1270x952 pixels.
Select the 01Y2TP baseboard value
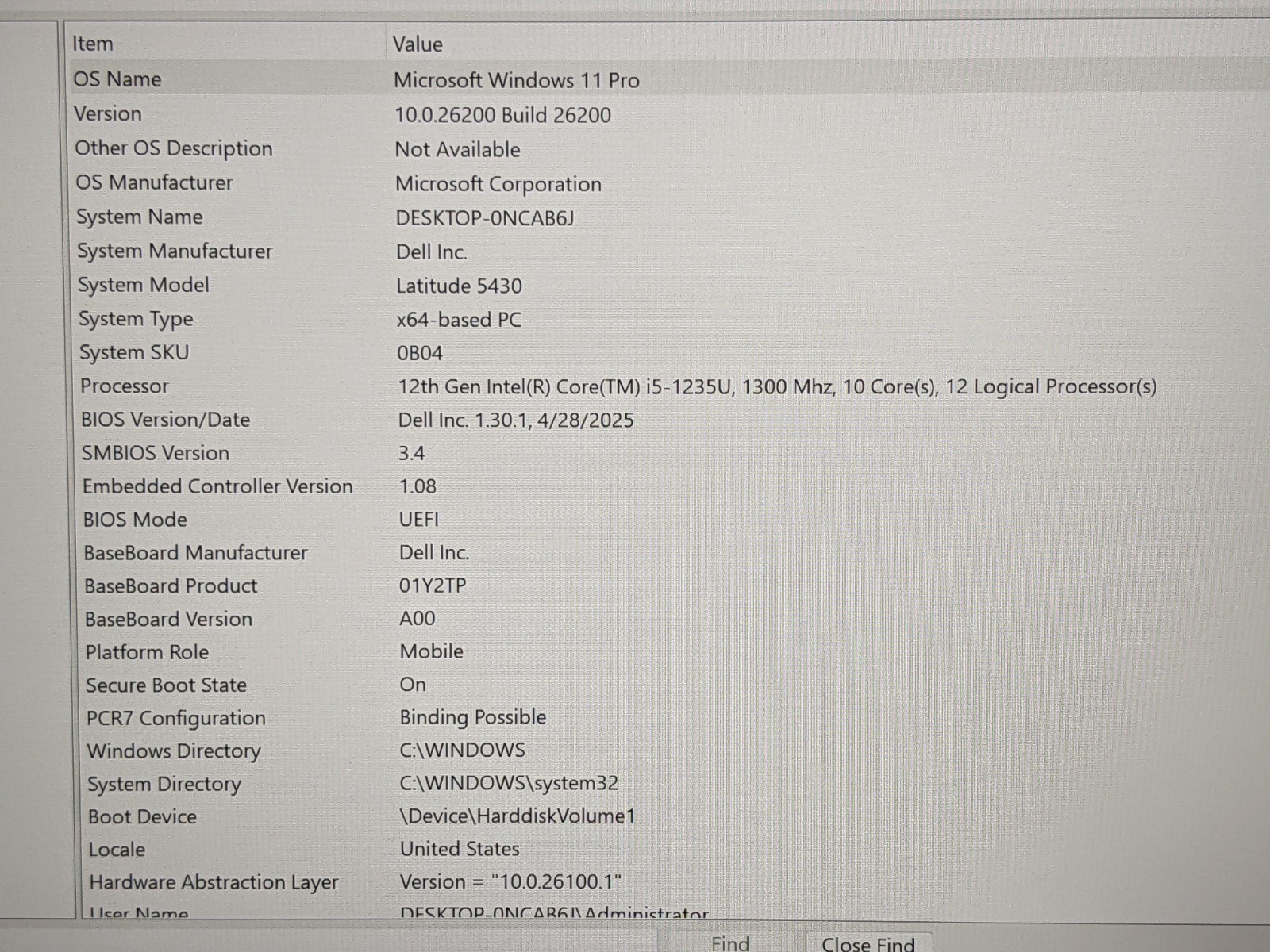433,586
